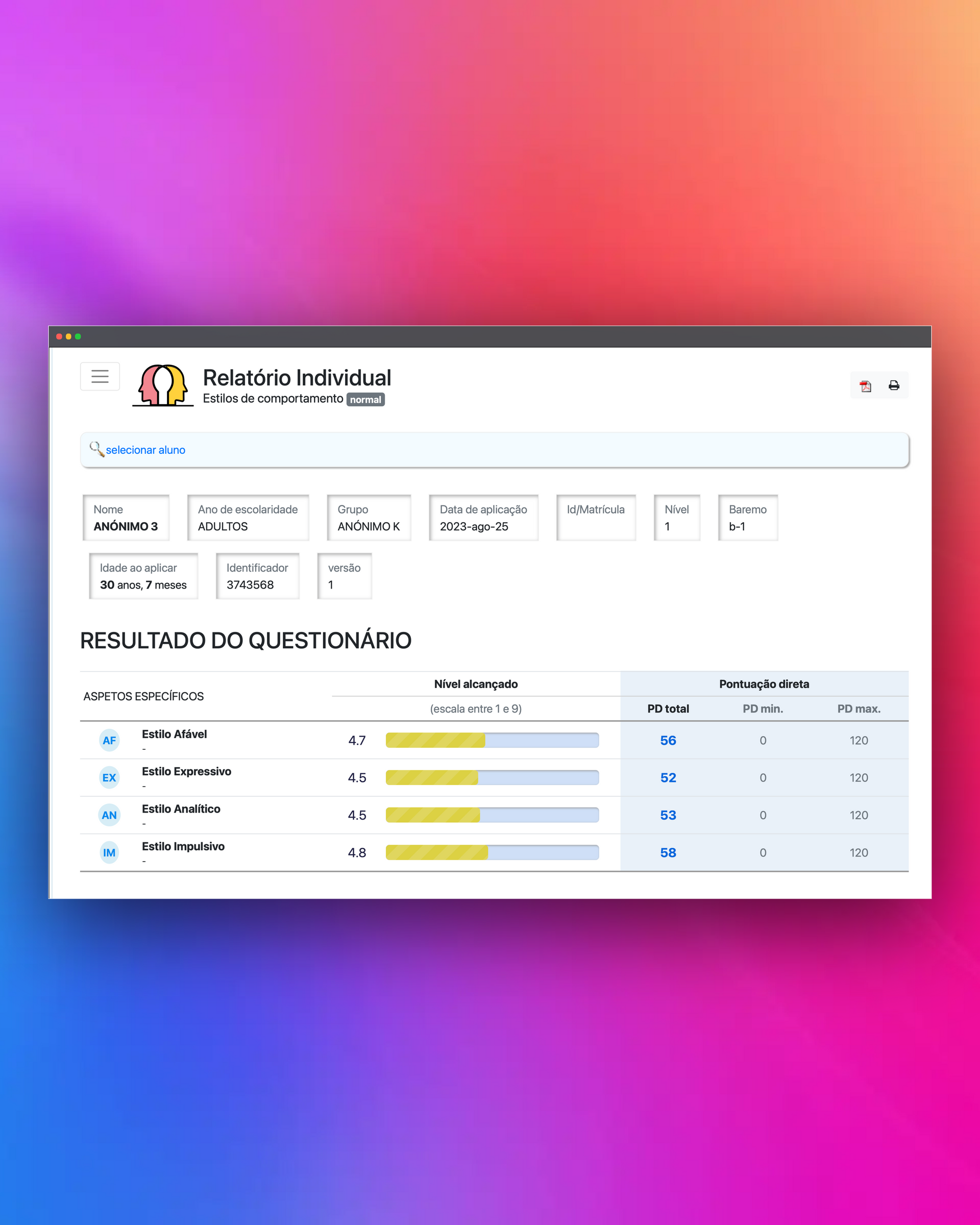Click the printer icon
This screenshot has width=980, height=1225.
click(894, 386)
